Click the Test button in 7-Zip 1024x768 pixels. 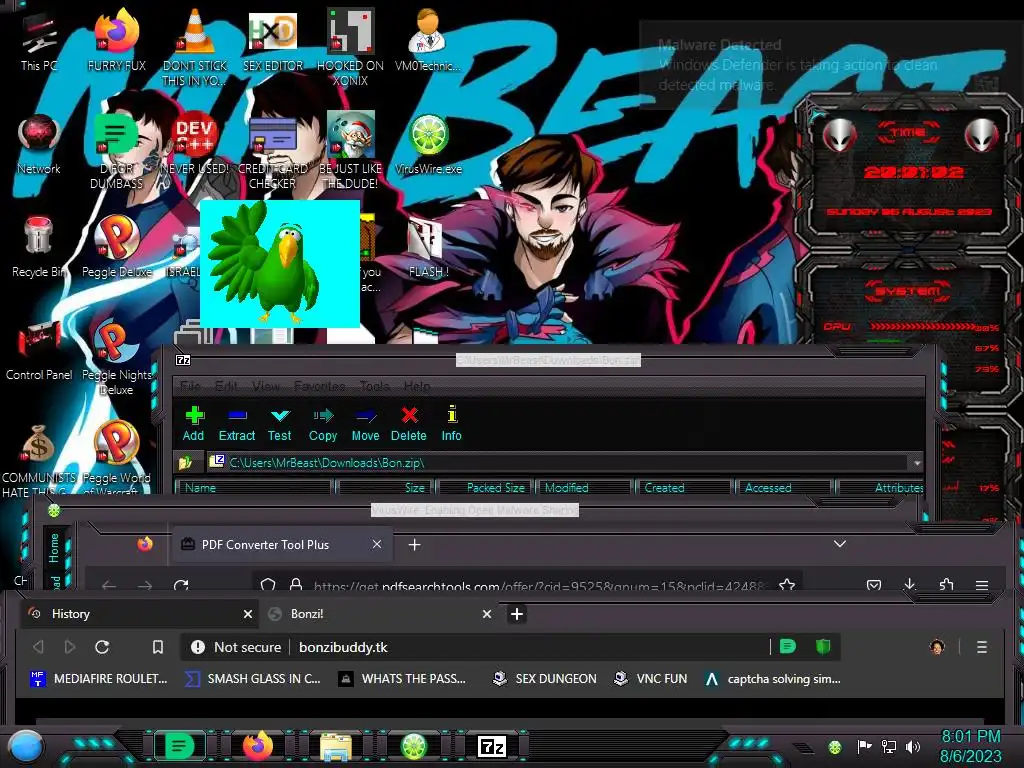point(280,423)
